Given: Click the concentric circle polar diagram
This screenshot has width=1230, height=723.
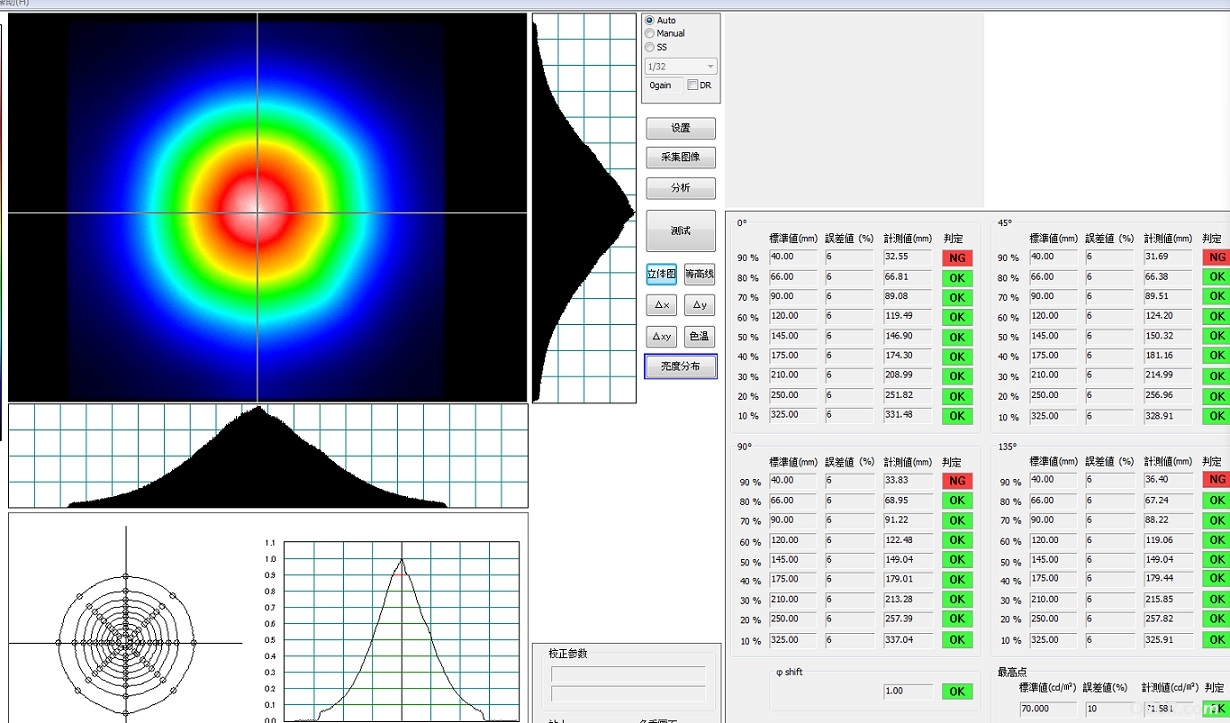Looking at the screenshot, I should pyautogui.click(x=126, y=642).
